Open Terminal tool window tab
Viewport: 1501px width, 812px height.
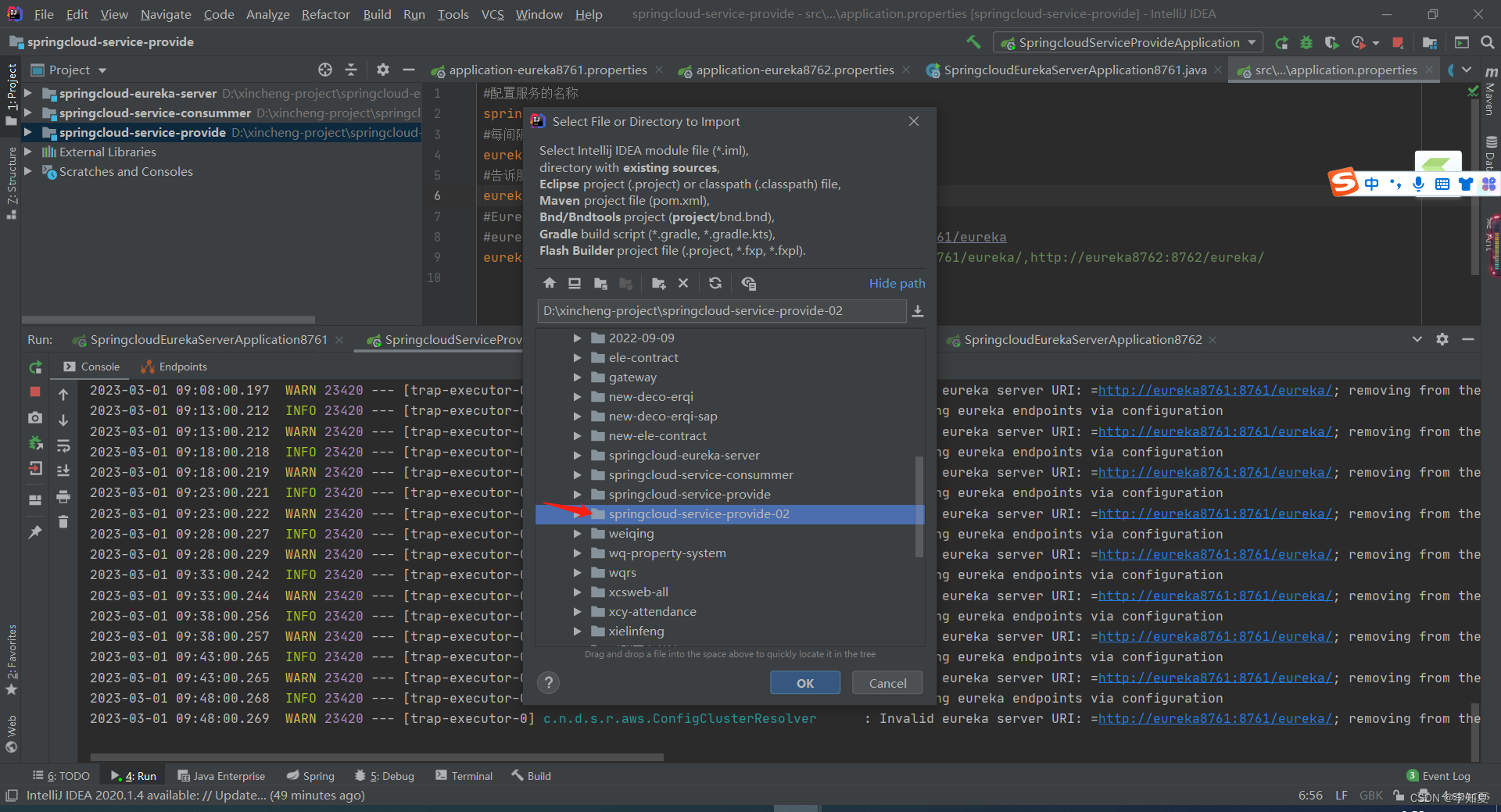pos(464,775)
